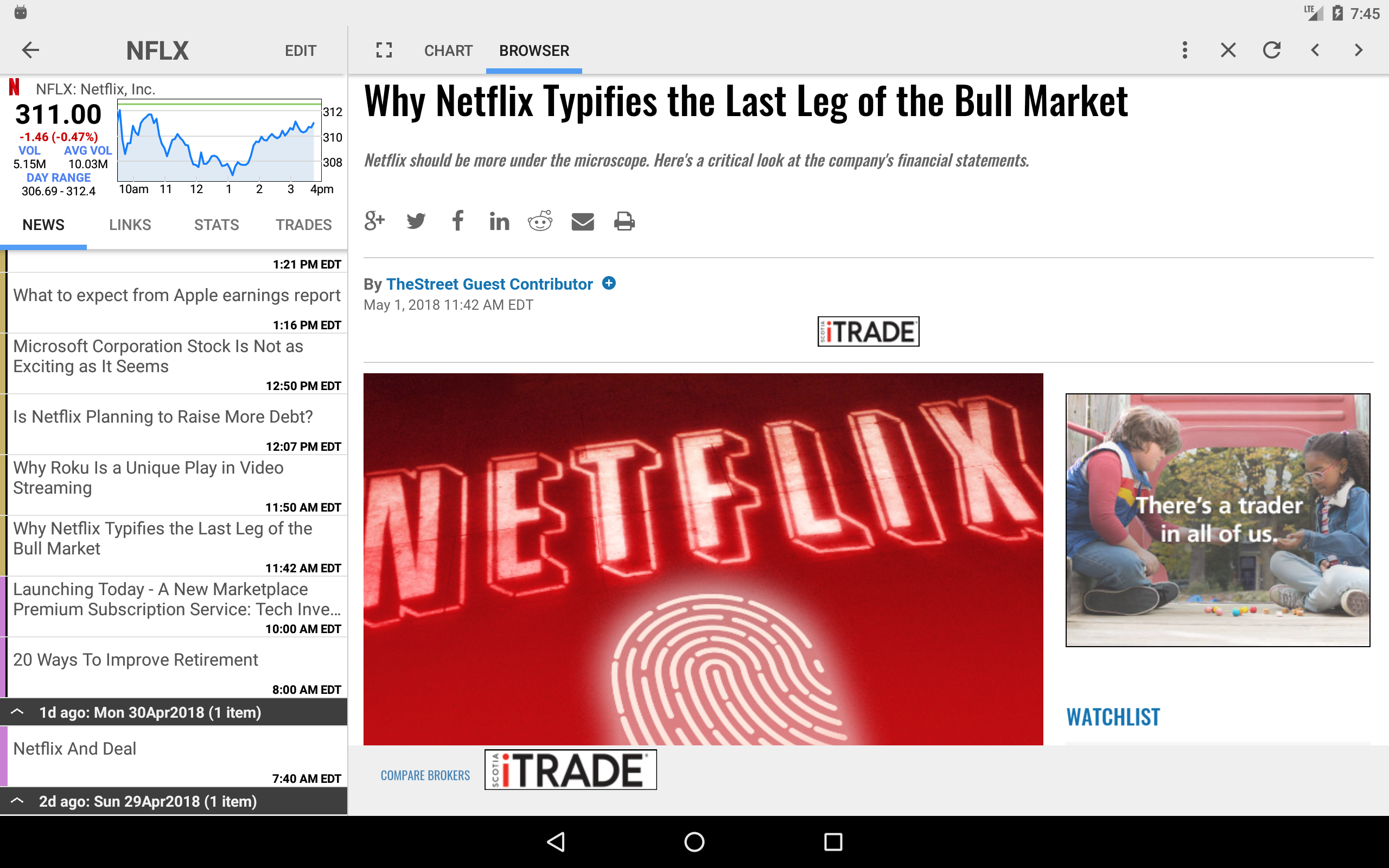Toggle fullscreen browser view icon

(384, 50)
